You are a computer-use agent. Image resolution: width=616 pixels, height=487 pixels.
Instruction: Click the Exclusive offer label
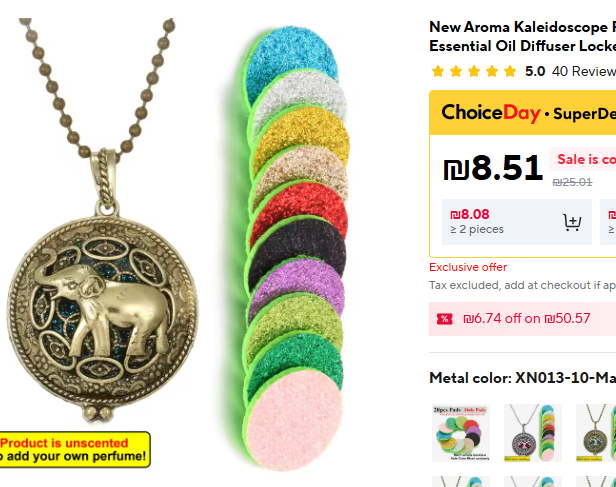coord(468,267)
